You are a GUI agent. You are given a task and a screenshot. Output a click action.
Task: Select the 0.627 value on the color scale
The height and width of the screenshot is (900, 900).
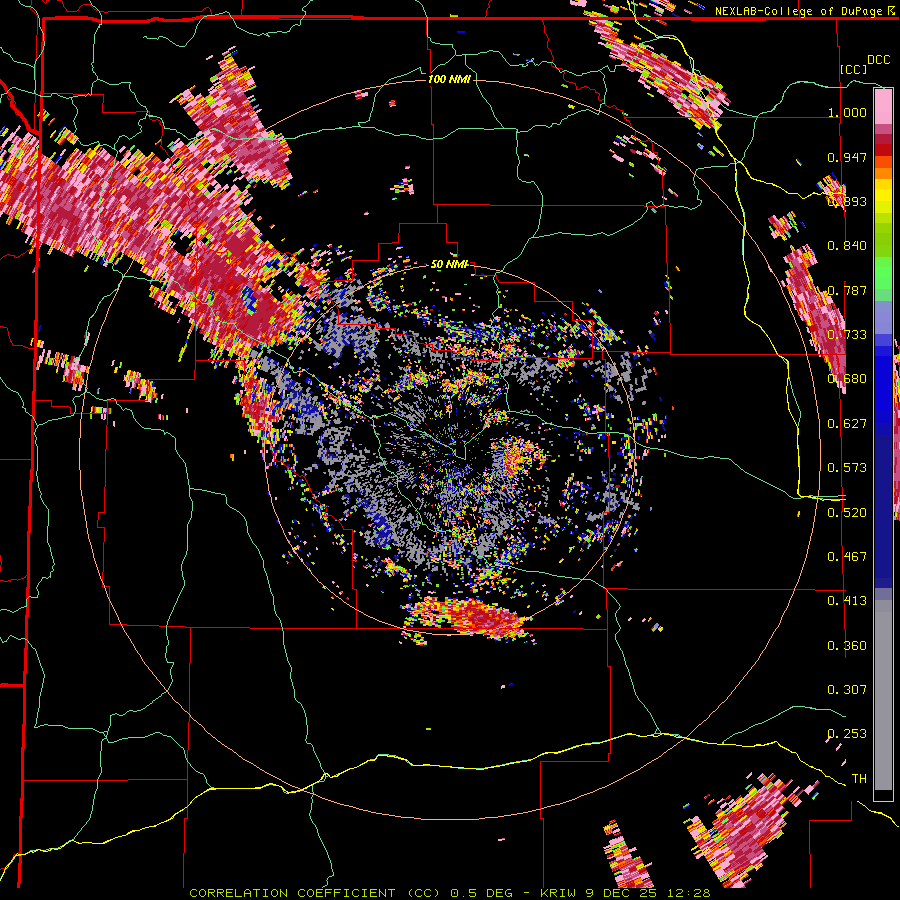click(x=847, y=424)
